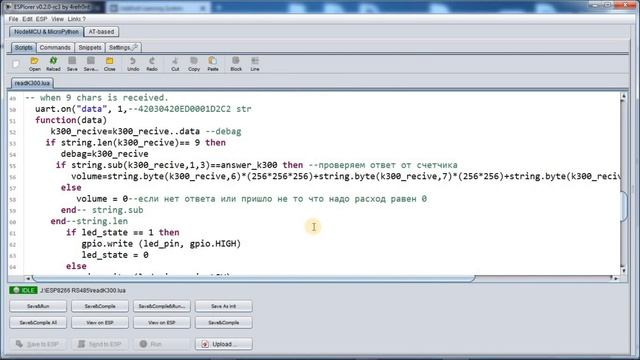Copy the selected code
The image size is (640, 360).
point(194,64)
